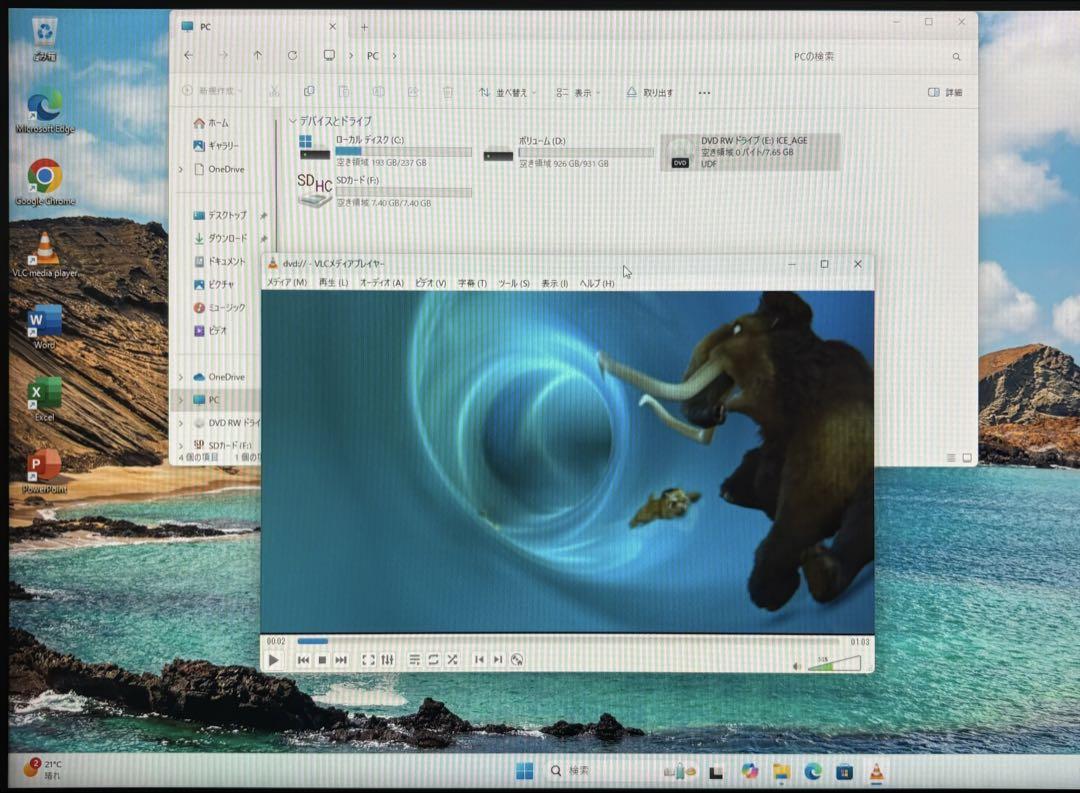
Task: Open the Windows Start menu
Action: click(524, 771)
